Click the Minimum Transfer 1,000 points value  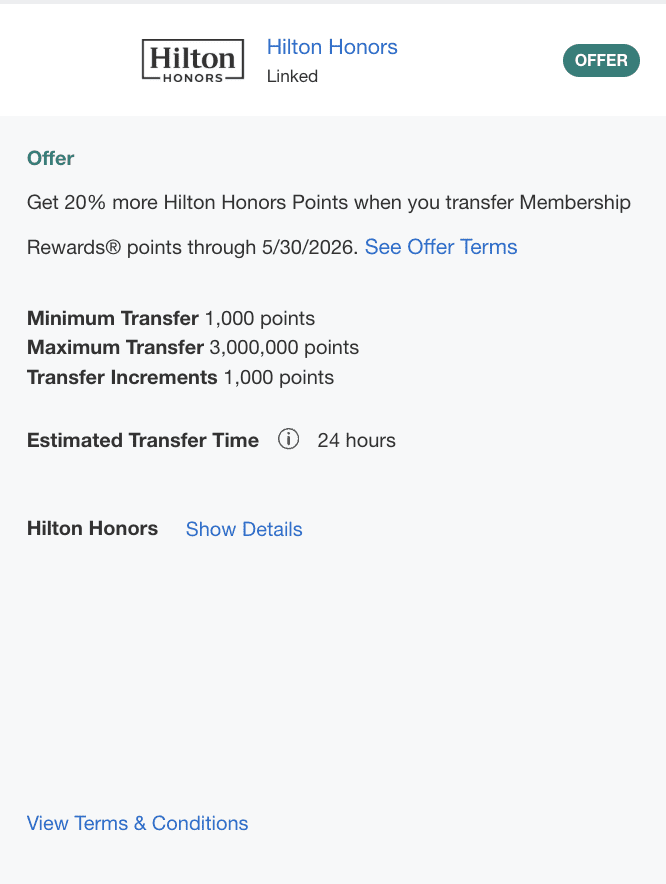260,319
